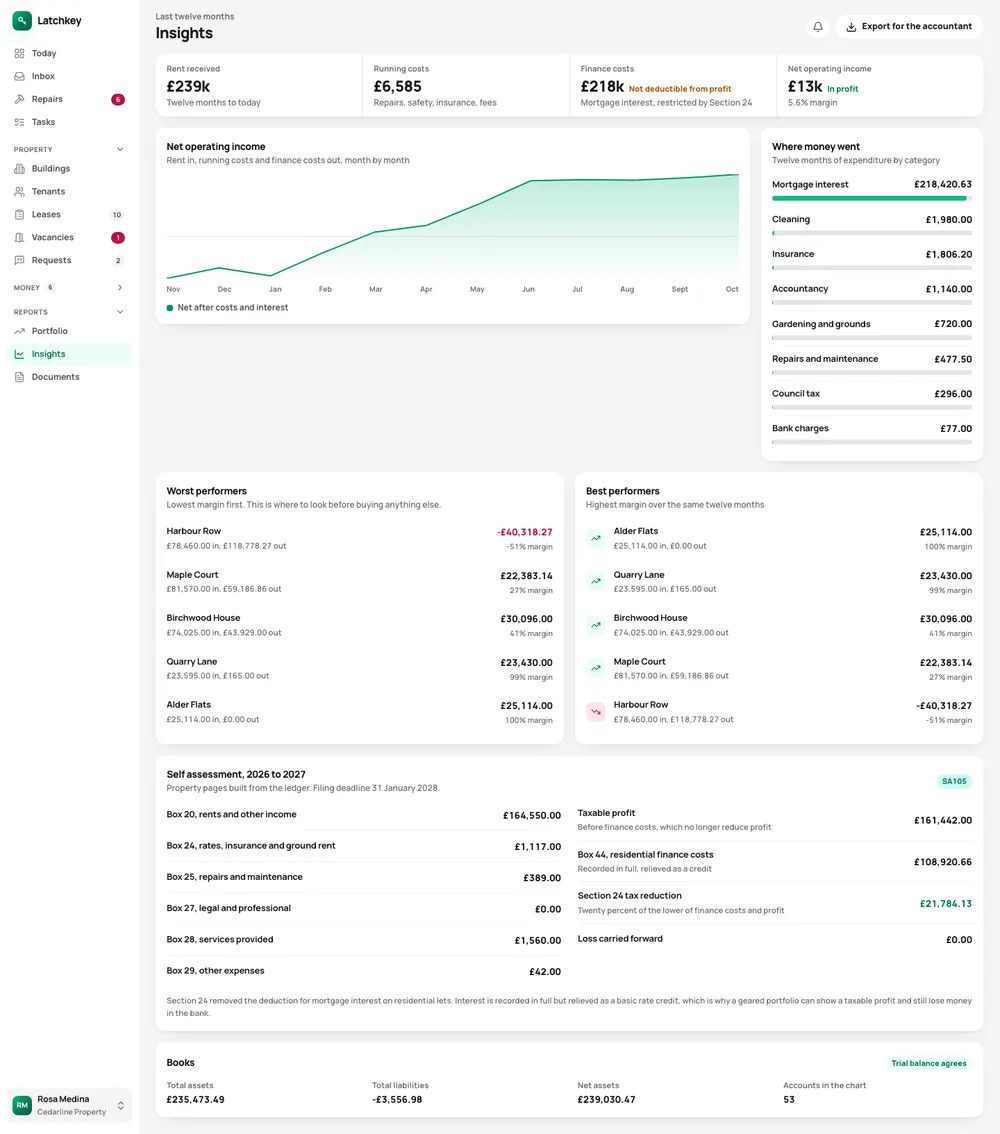Click the Net after costs legend marker
The height and width of the screenshot is (1134, 1000).
point(170,308)
